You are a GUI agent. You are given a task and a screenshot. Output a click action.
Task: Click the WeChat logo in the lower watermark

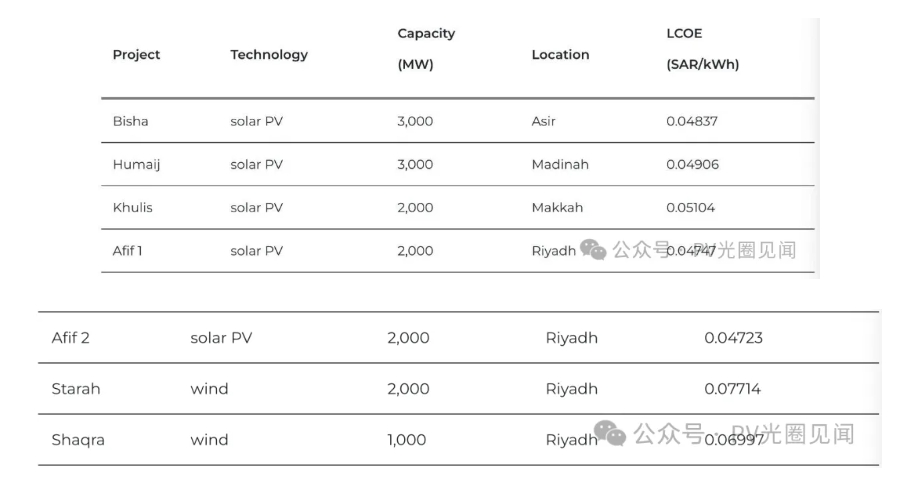tap(610, 433)
